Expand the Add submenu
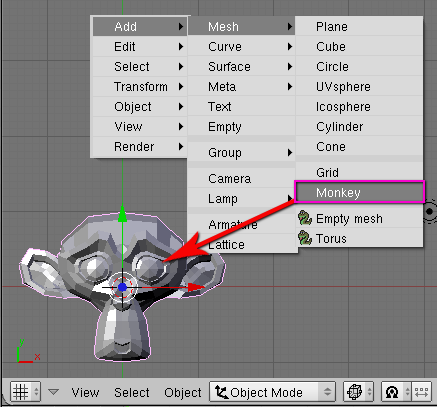Viewport: 437px width, 407px height. click(x=140, y=26)
